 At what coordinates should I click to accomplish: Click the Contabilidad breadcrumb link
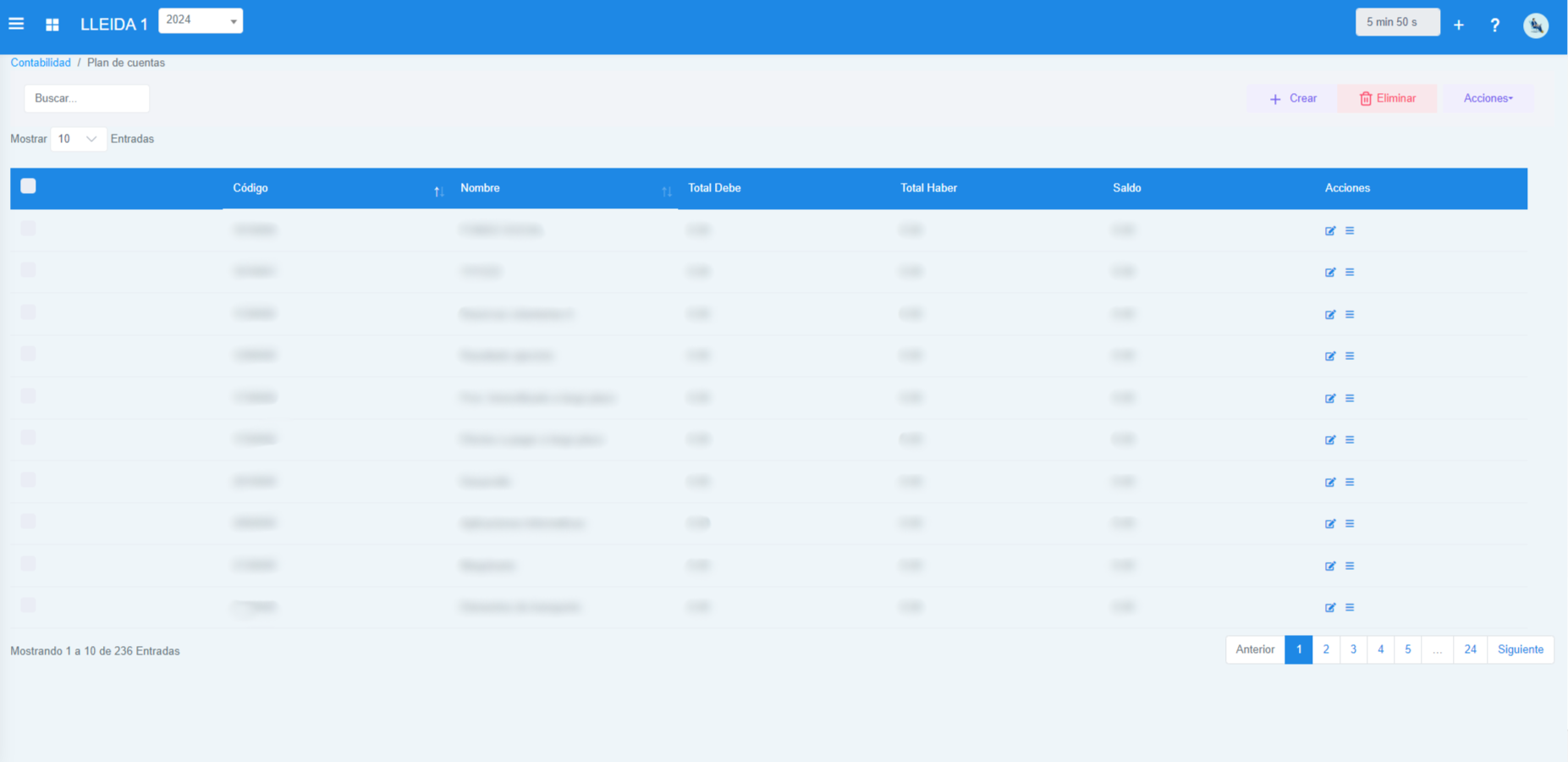tap(41, 63)
